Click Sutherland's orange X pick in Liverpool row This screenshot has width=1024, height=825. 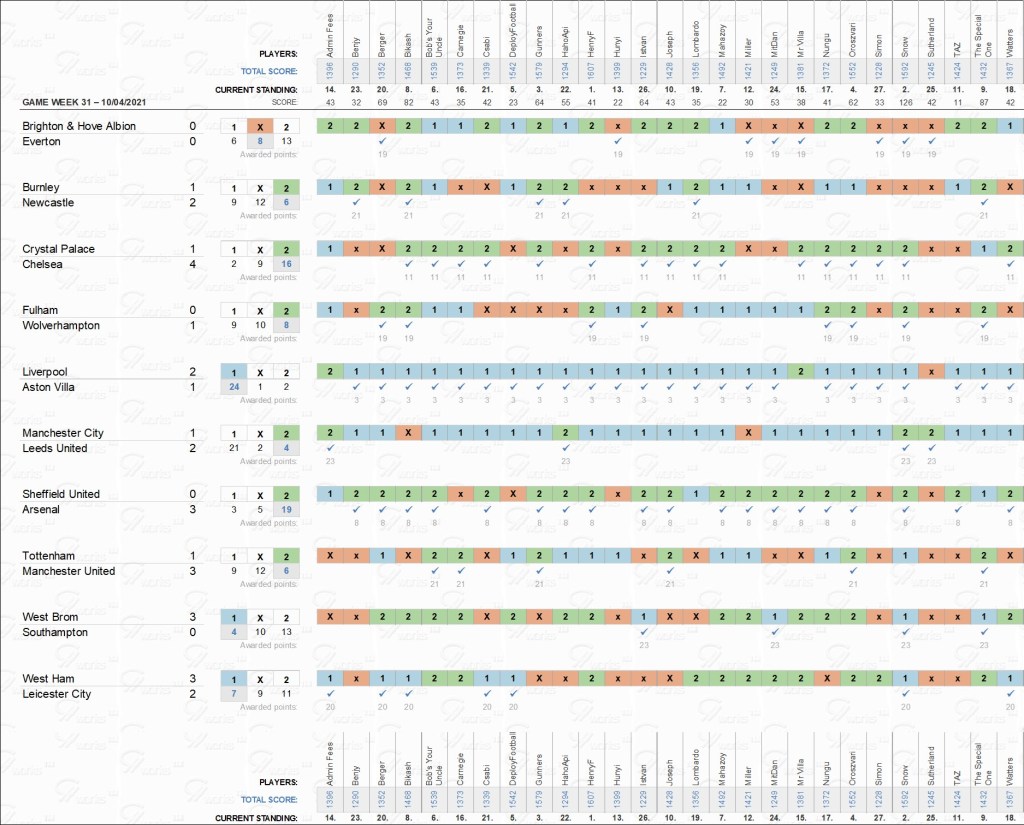[x=931, y=371]
